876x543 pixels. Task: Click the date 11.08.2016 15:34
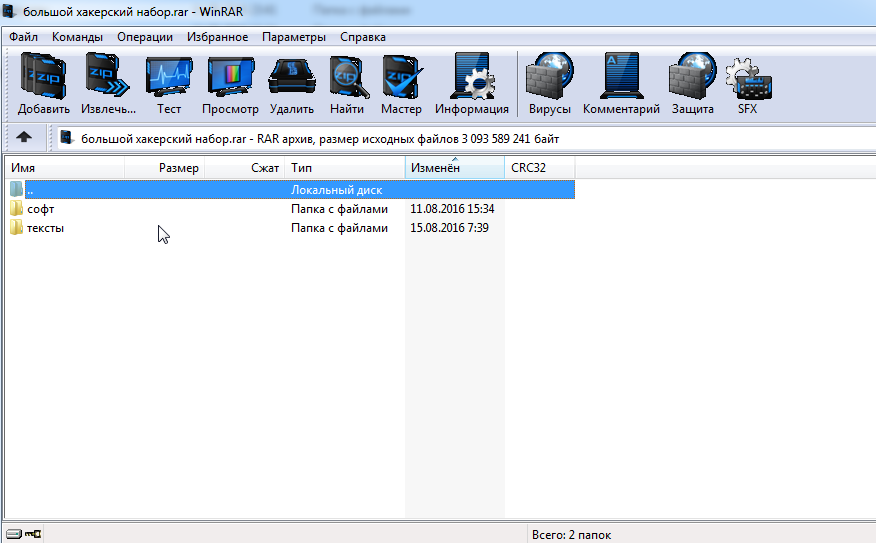[x=452, y=209]
